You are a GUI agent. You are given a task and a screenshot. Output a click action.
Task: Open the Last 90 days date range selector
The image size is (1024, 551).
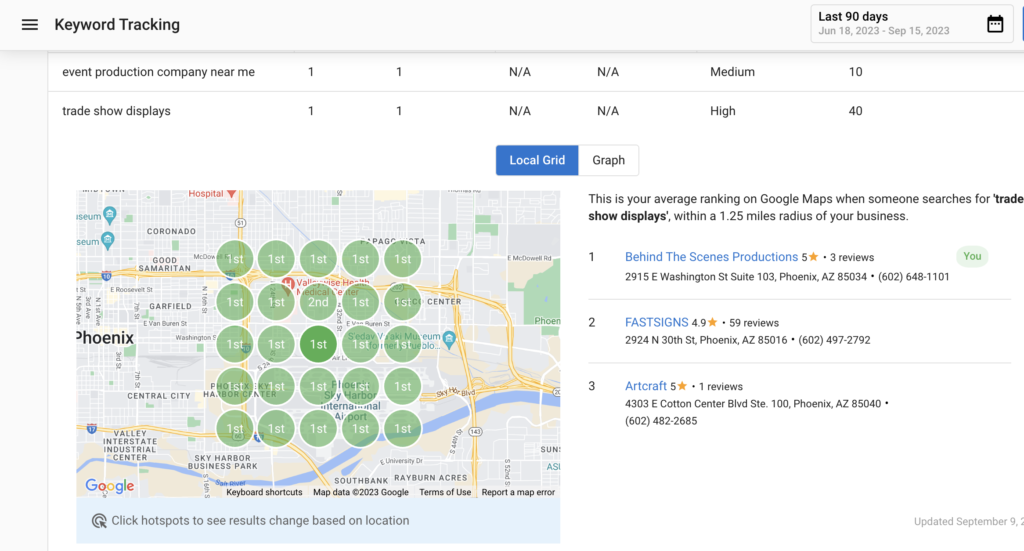point(911,24)
